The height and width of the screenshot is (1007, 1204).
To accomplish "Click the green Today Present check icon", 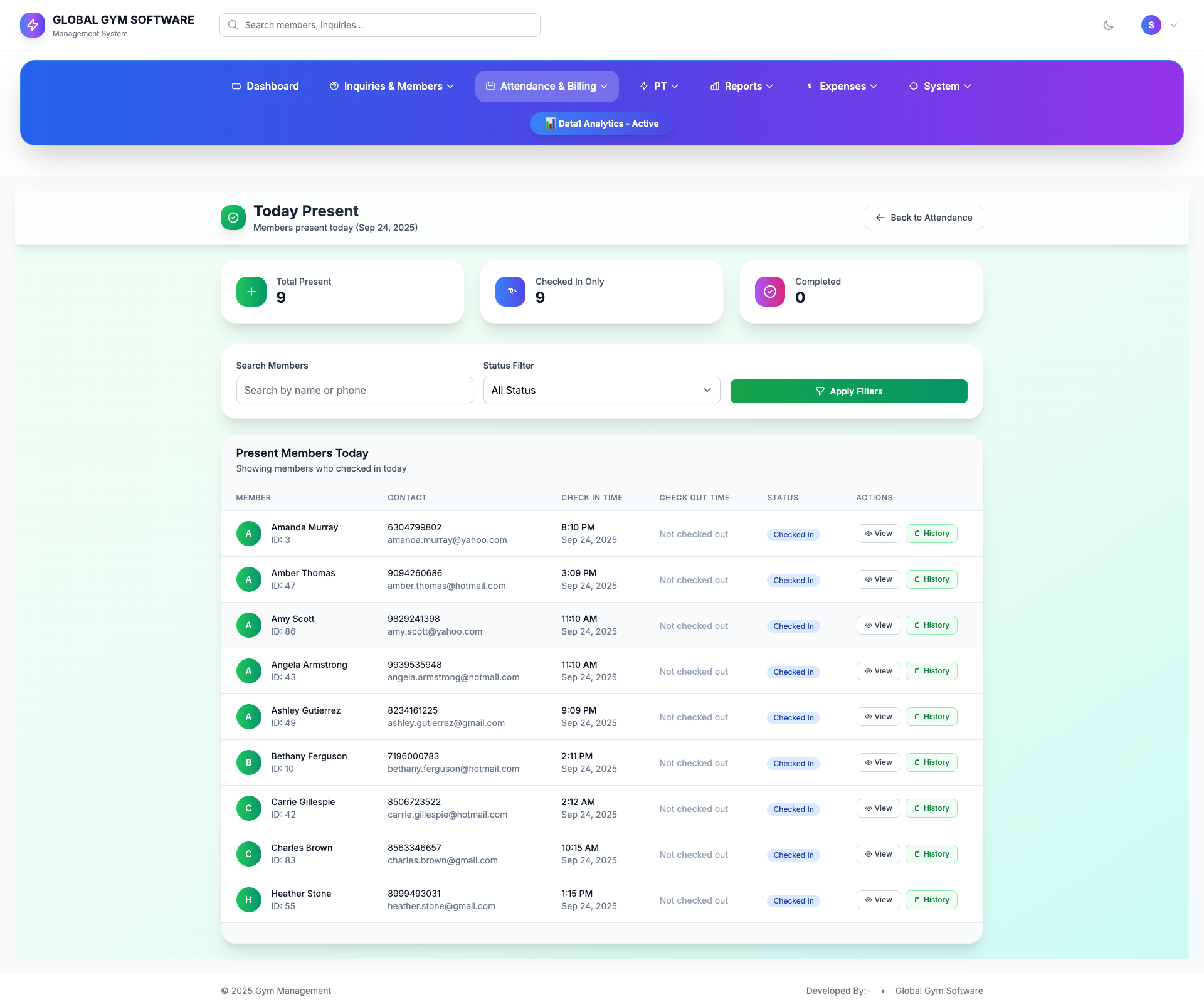I will pyautogui.click(x=233, y=218).
